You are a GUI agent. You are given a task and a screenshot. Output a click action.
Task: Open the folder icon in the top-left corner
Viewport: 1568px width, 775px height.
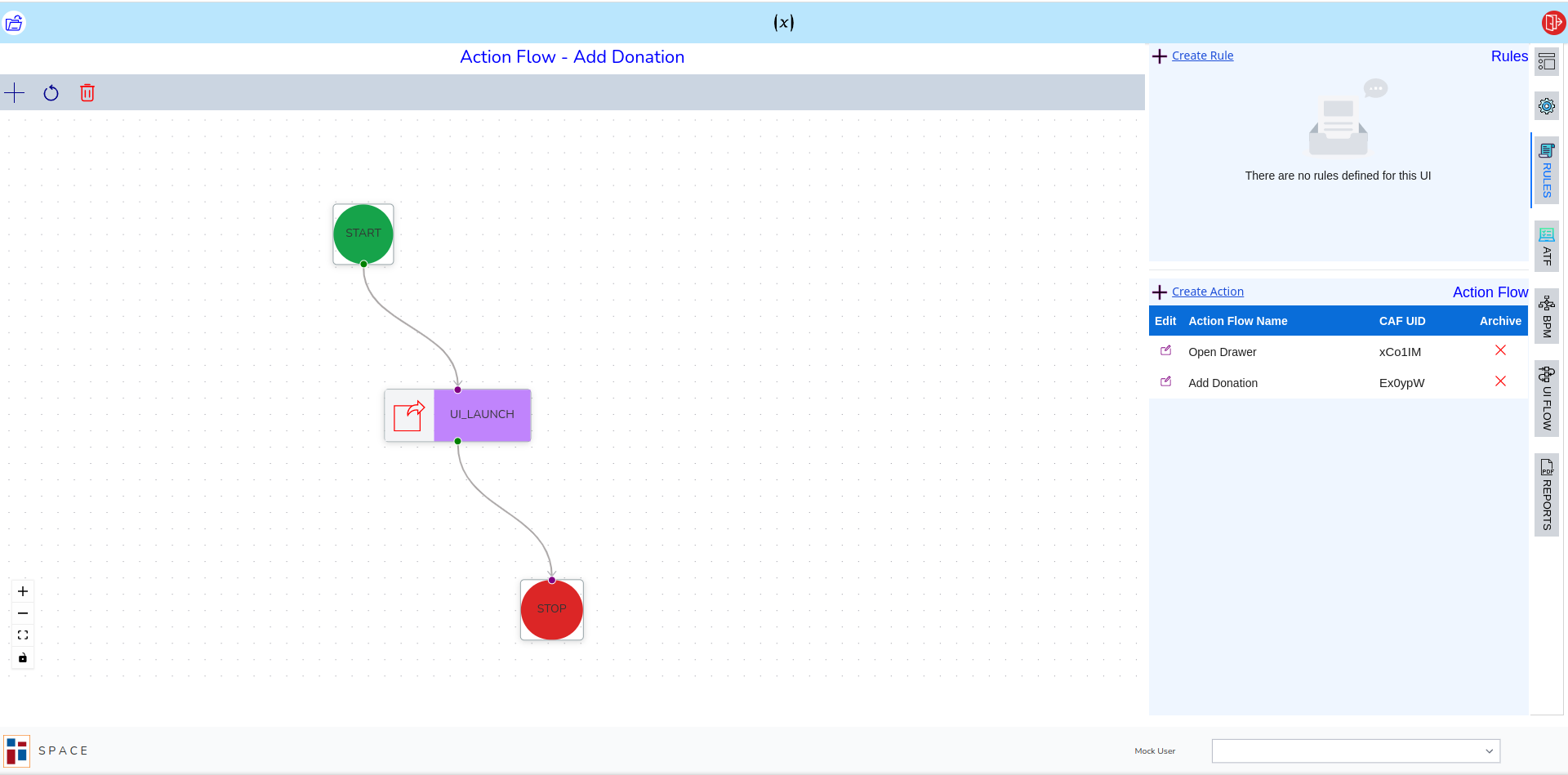(14, 23)
